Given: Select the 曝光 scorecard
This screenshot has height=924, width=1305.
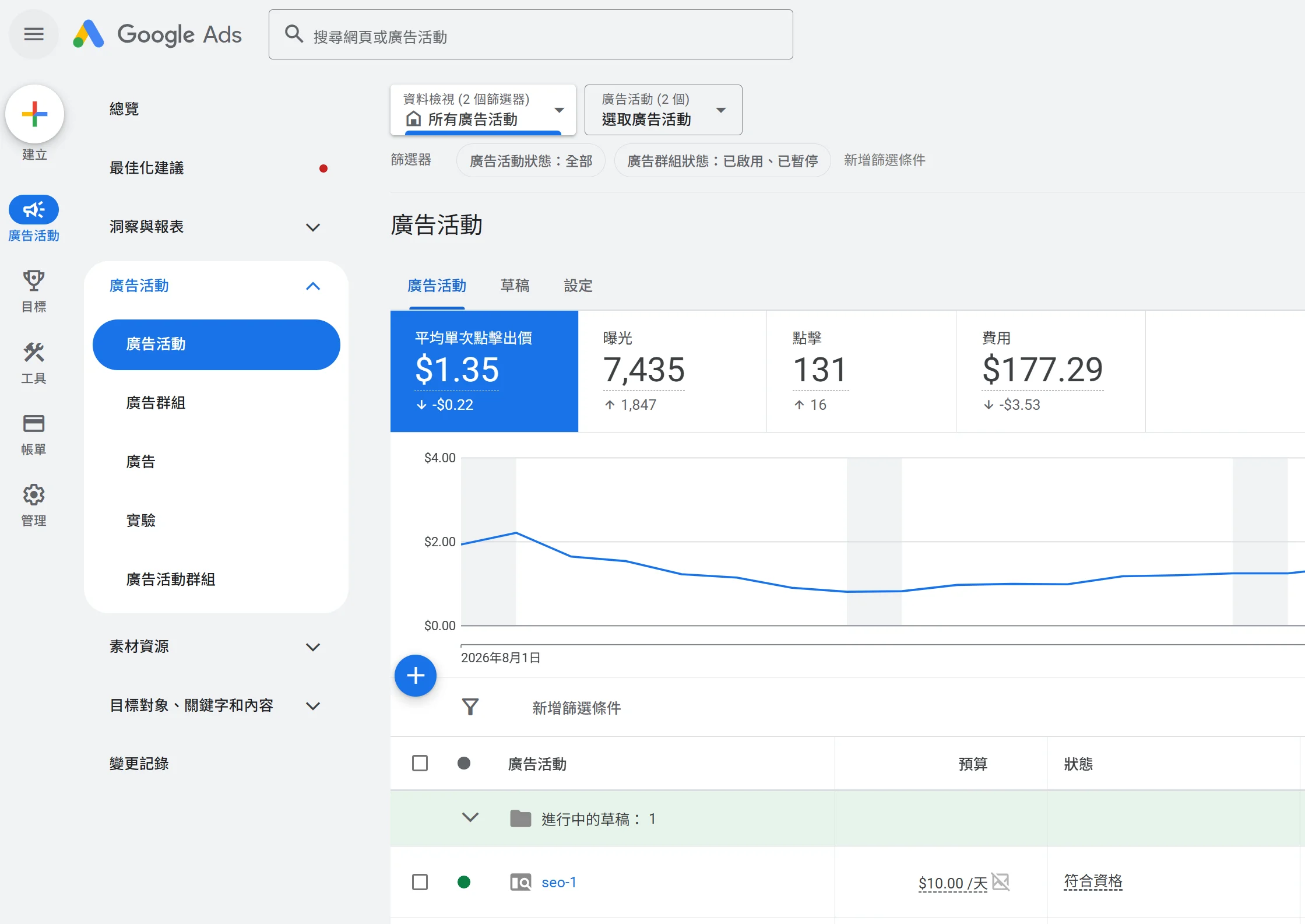Looking at the screenshot, I should tap(673, 371).
